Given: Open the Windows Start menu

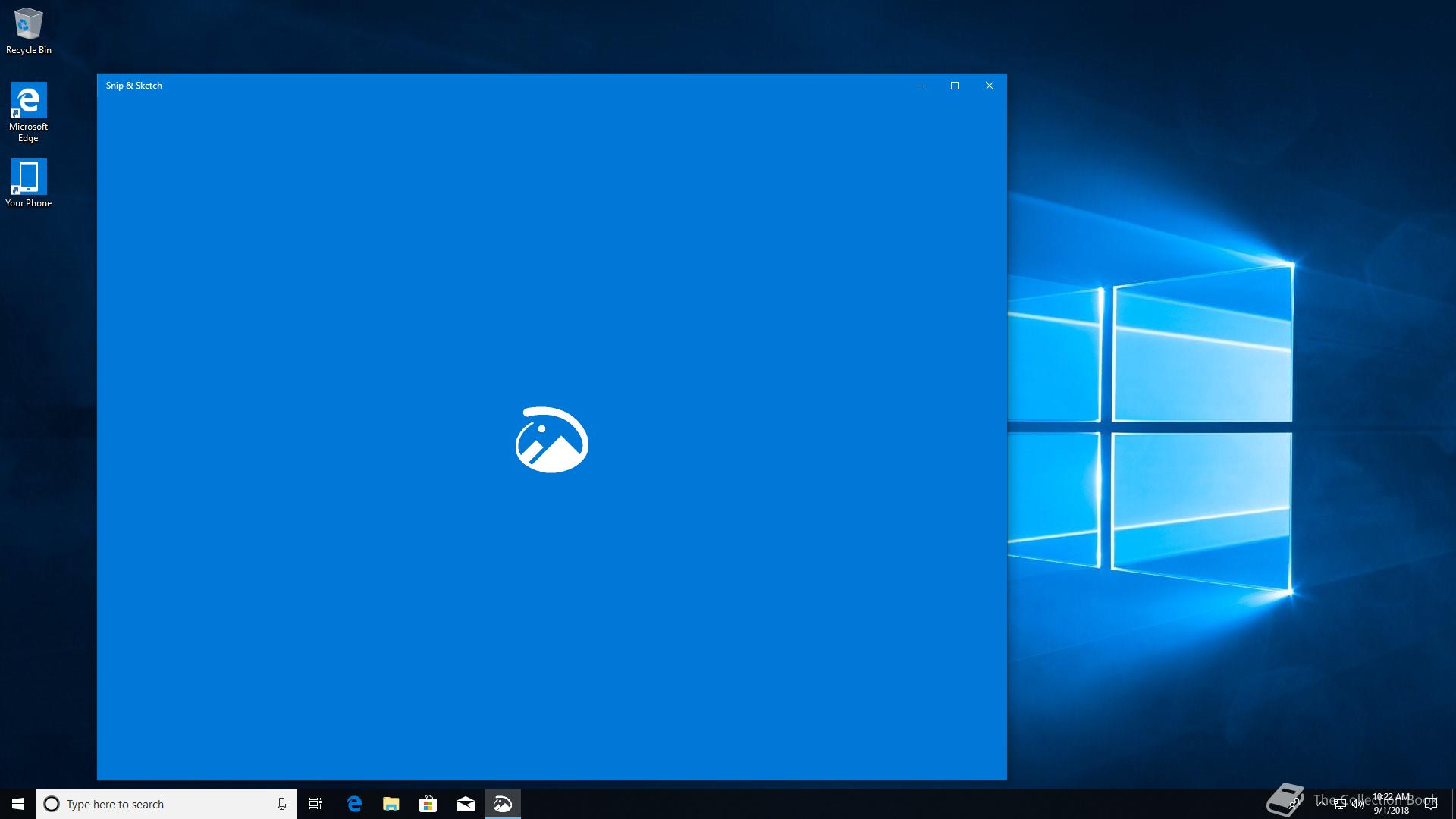Looking at the screenshot, I should 18,804.
